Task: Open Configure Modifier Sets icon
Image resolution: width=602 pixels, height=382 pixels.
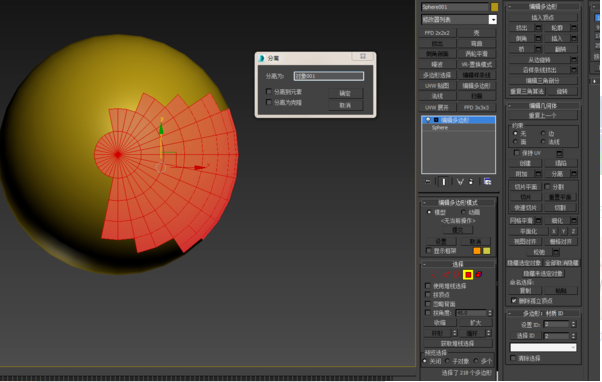Action: 488,182
